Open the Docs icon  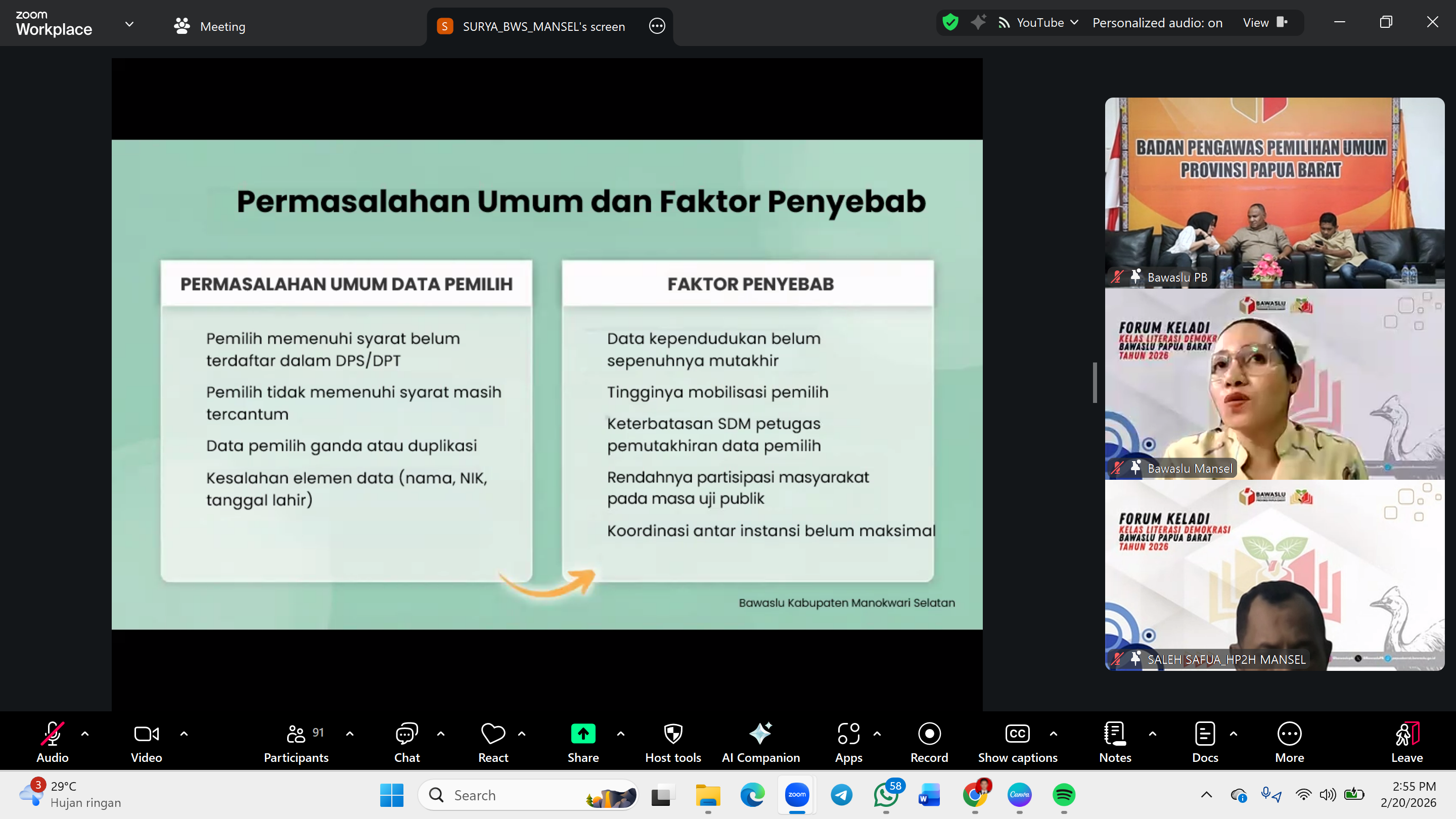[1204, 734]
